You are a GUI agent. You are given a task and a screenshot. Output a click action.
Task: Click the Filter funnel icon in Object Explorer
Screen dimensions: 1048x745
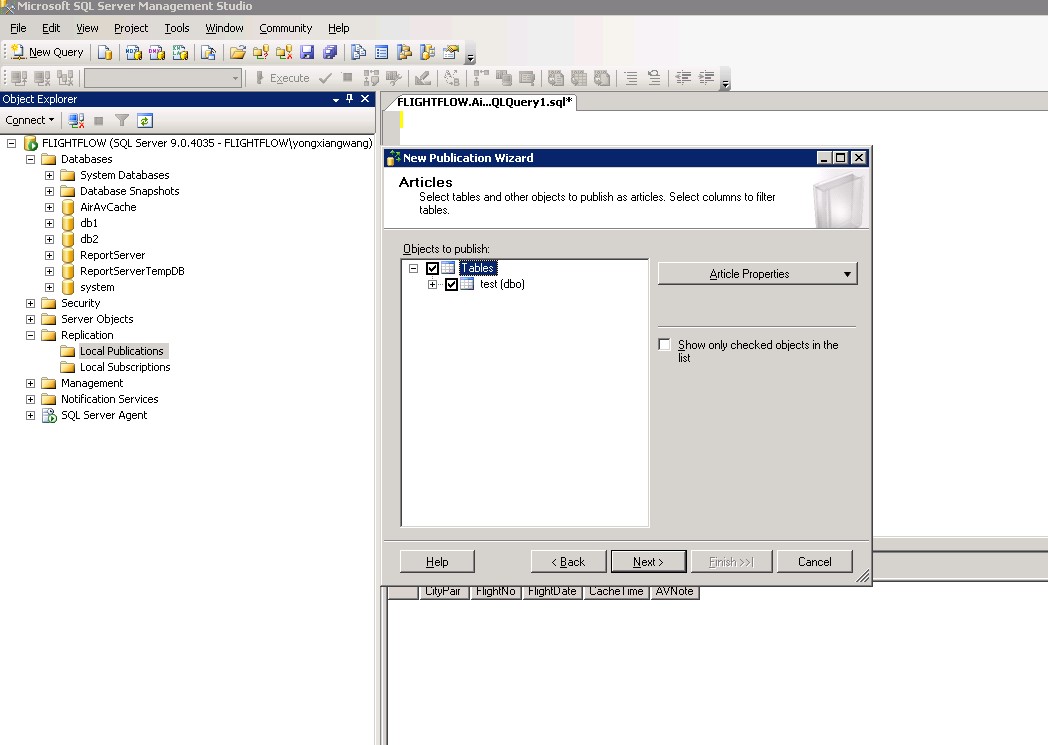[122, 120]
